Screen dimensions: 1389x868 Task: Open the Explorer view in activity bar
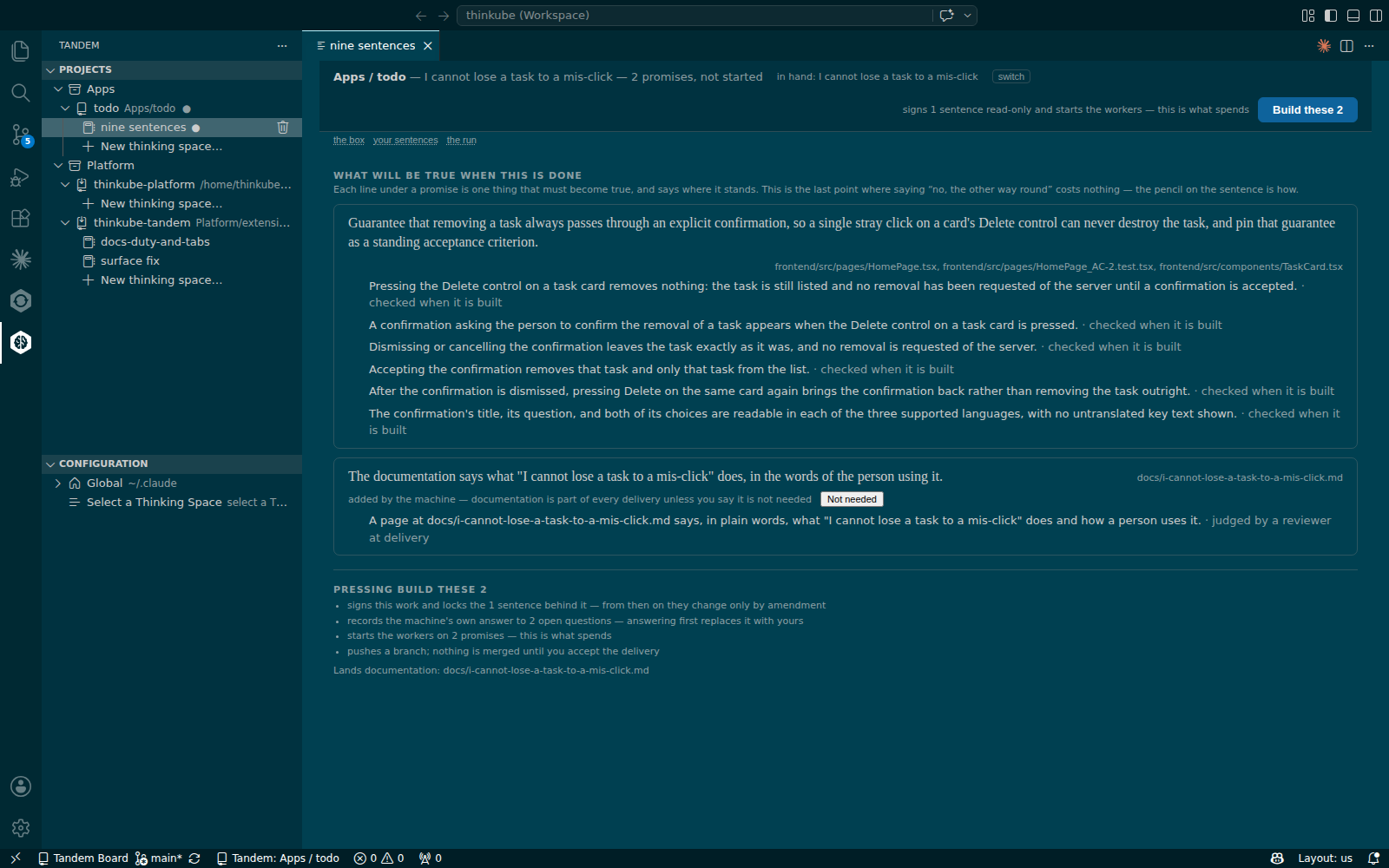tap(21, 51)
